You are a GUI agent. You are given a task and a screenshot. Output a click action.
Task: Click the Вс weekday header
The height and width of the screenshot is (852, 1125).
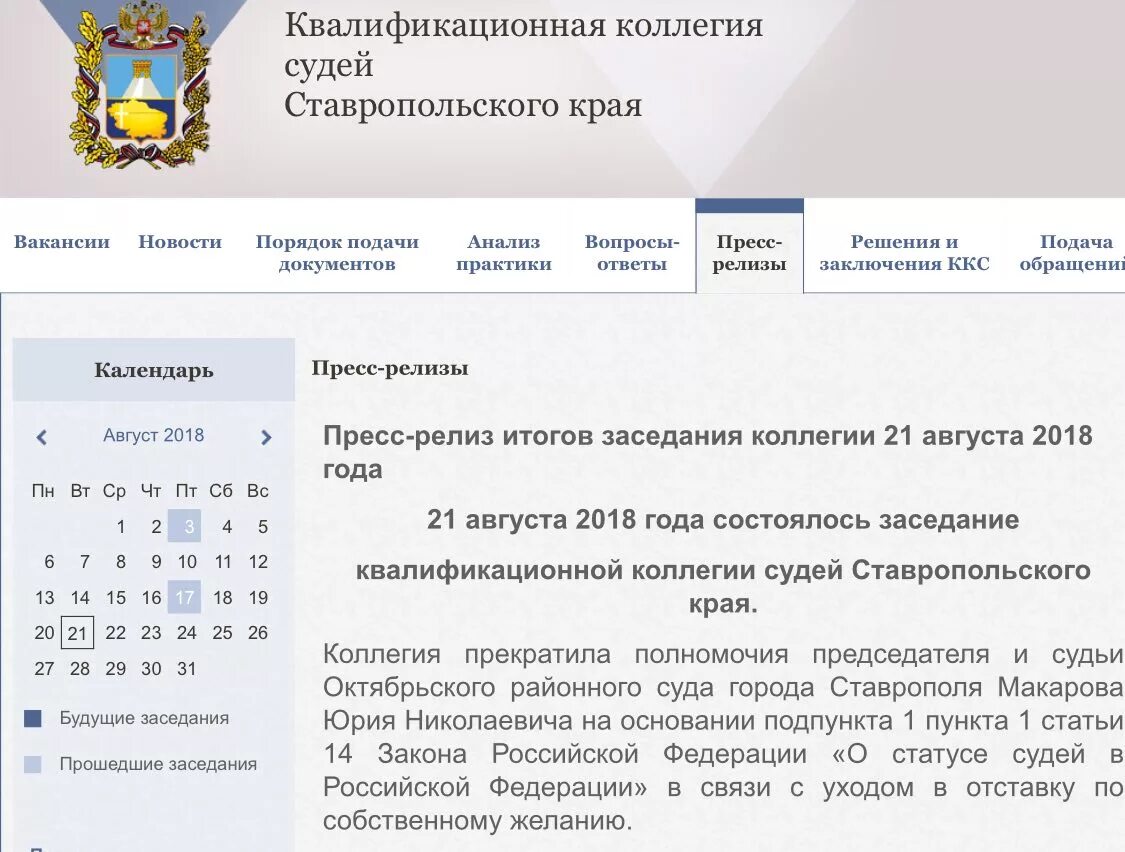(258, 491)
